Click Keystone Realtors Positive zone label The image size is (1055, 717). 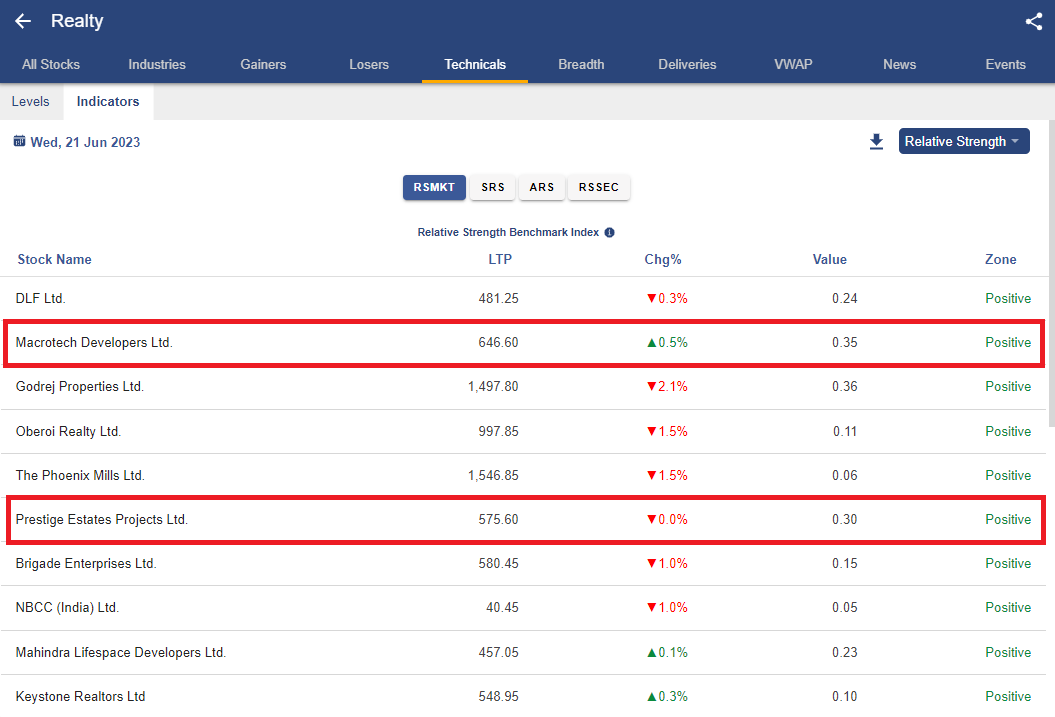point(1008,697)
